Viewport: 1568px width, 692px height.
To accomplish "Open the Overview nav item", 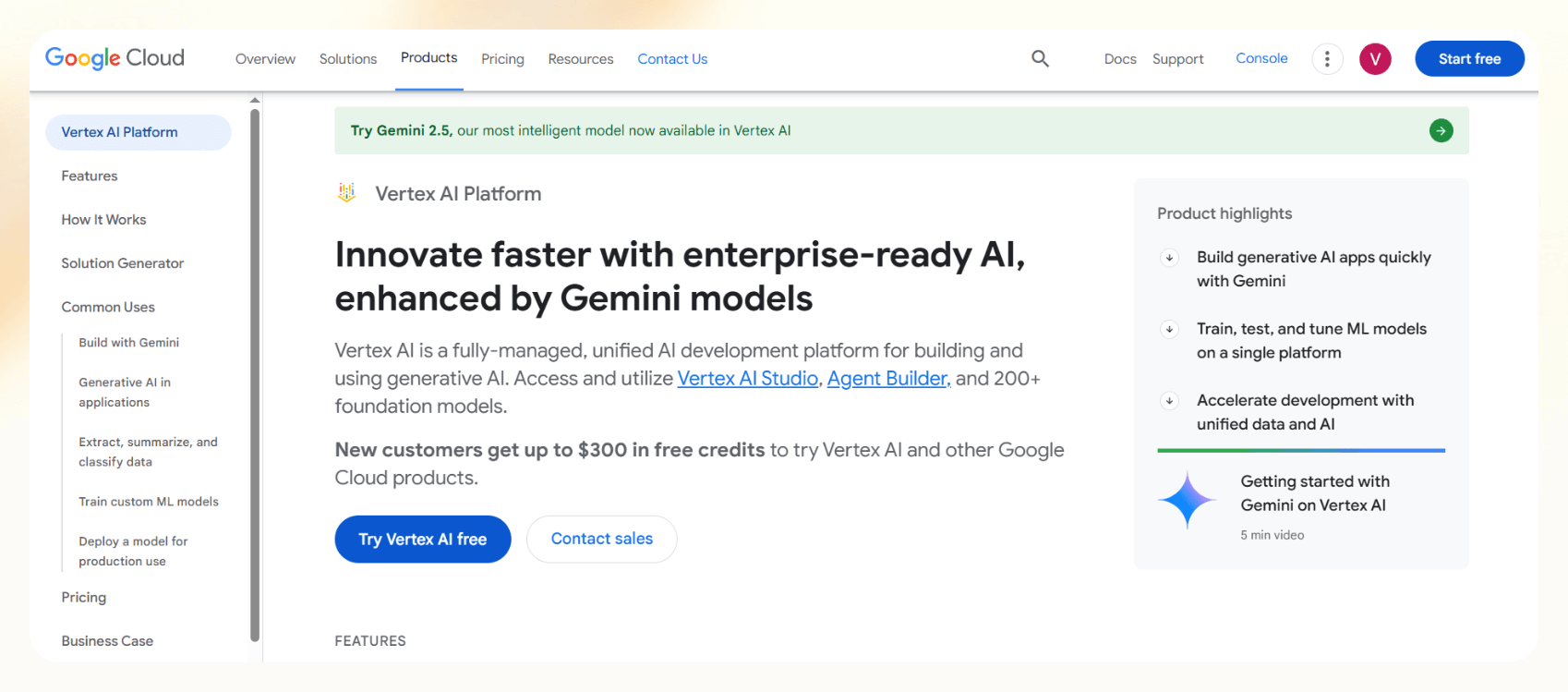I will [x=265, y=59].
